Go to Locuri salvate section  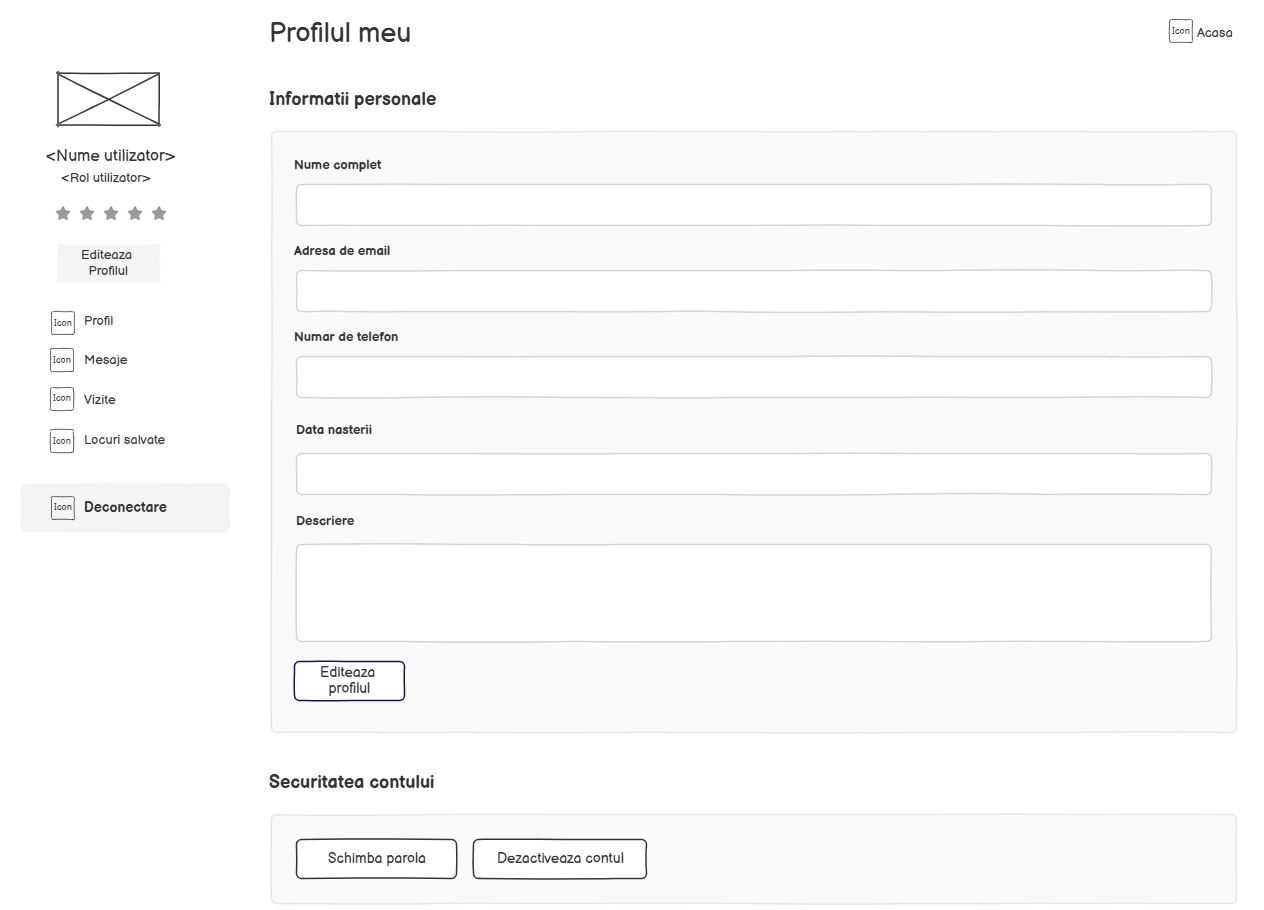click(124, 440)
